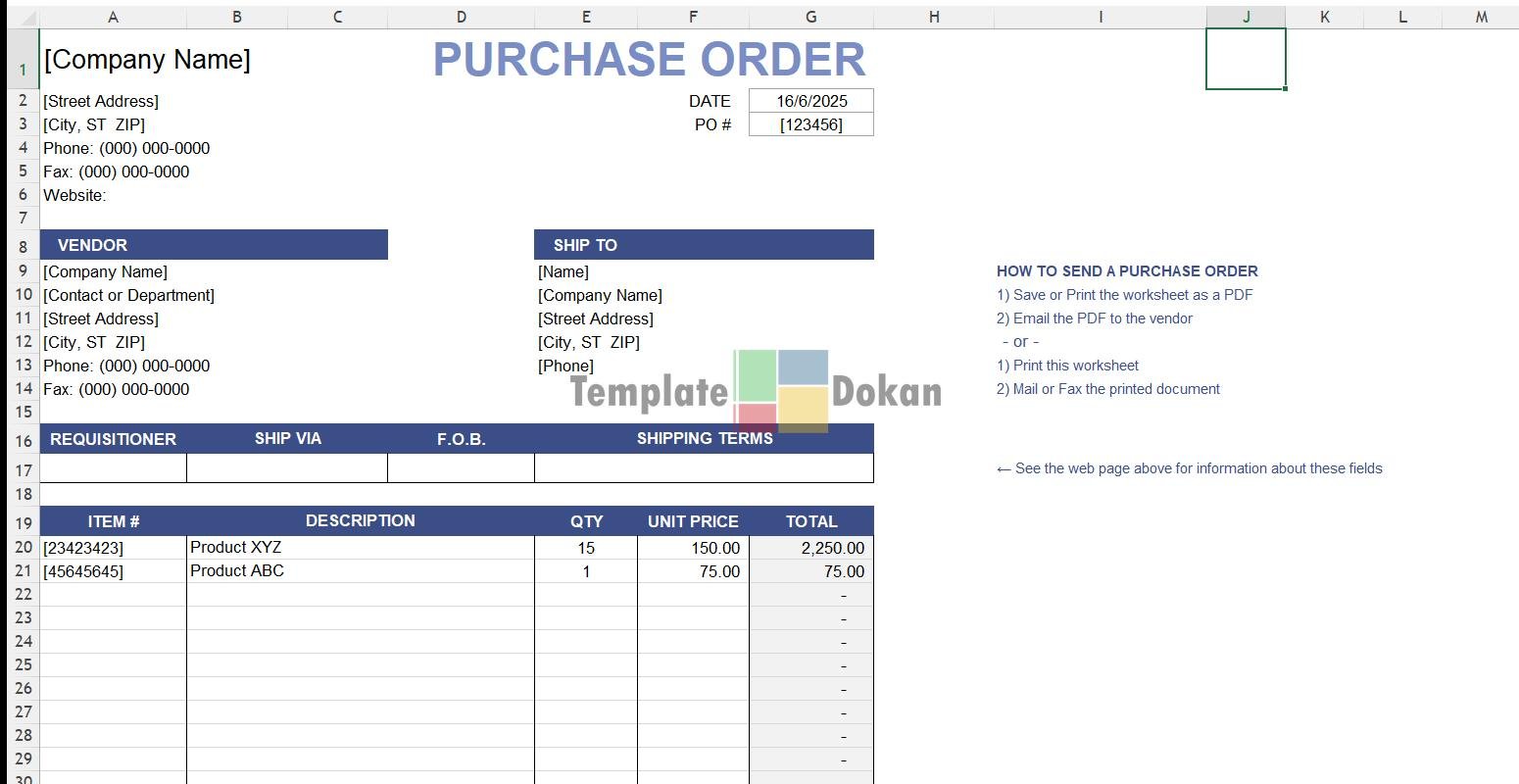The width and height of the screenshot is (1519, 784).
Task: Select the 2,250.00 total cell
Action: pos(810,548)
